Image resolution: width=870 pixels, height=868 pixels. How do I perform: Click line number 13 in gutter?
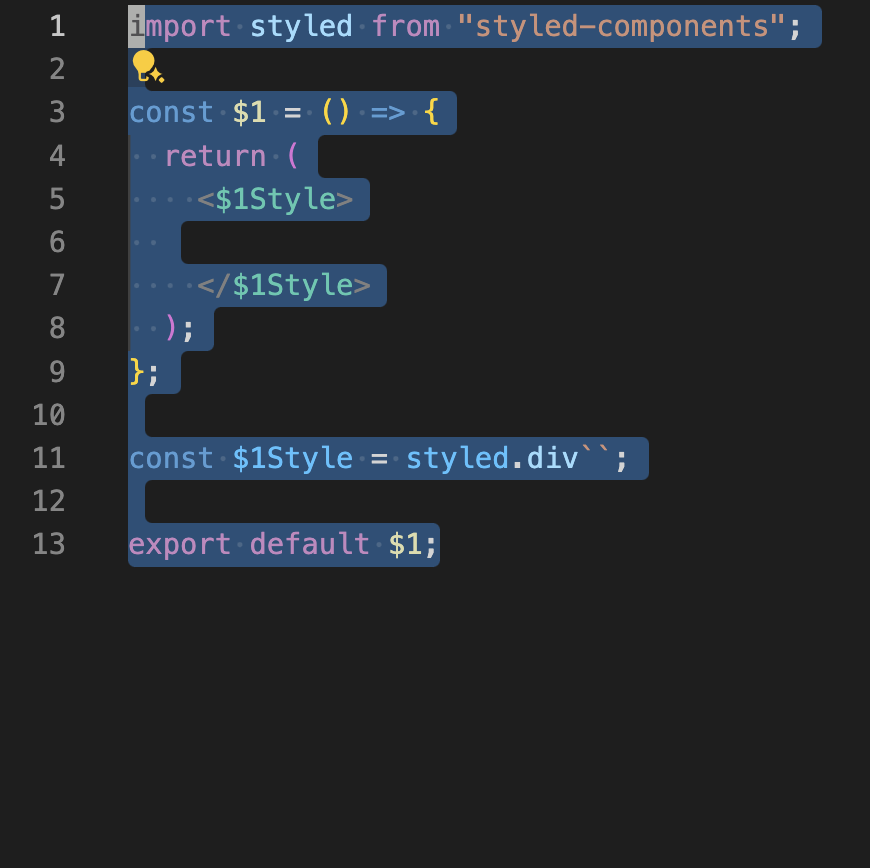[x=49, y=544]
